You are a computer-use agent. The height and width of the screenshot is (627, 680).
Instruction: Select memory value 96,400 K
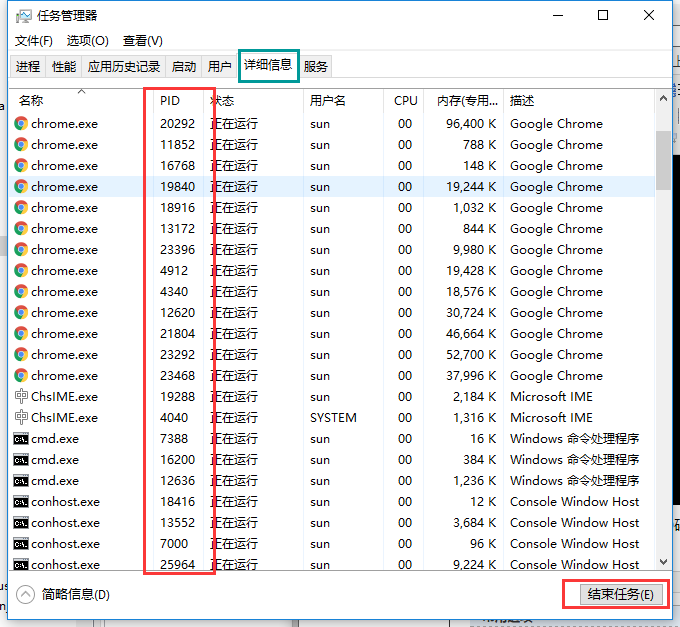point(471,124)
